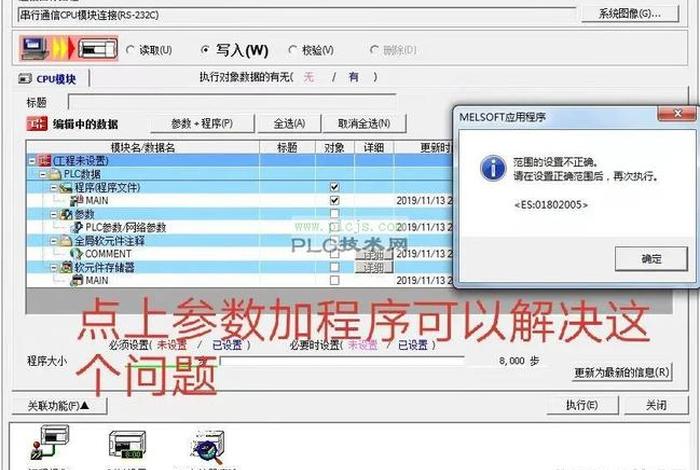Open the PLC clock setting icon

pyautogui.click(x=127, y=445)
